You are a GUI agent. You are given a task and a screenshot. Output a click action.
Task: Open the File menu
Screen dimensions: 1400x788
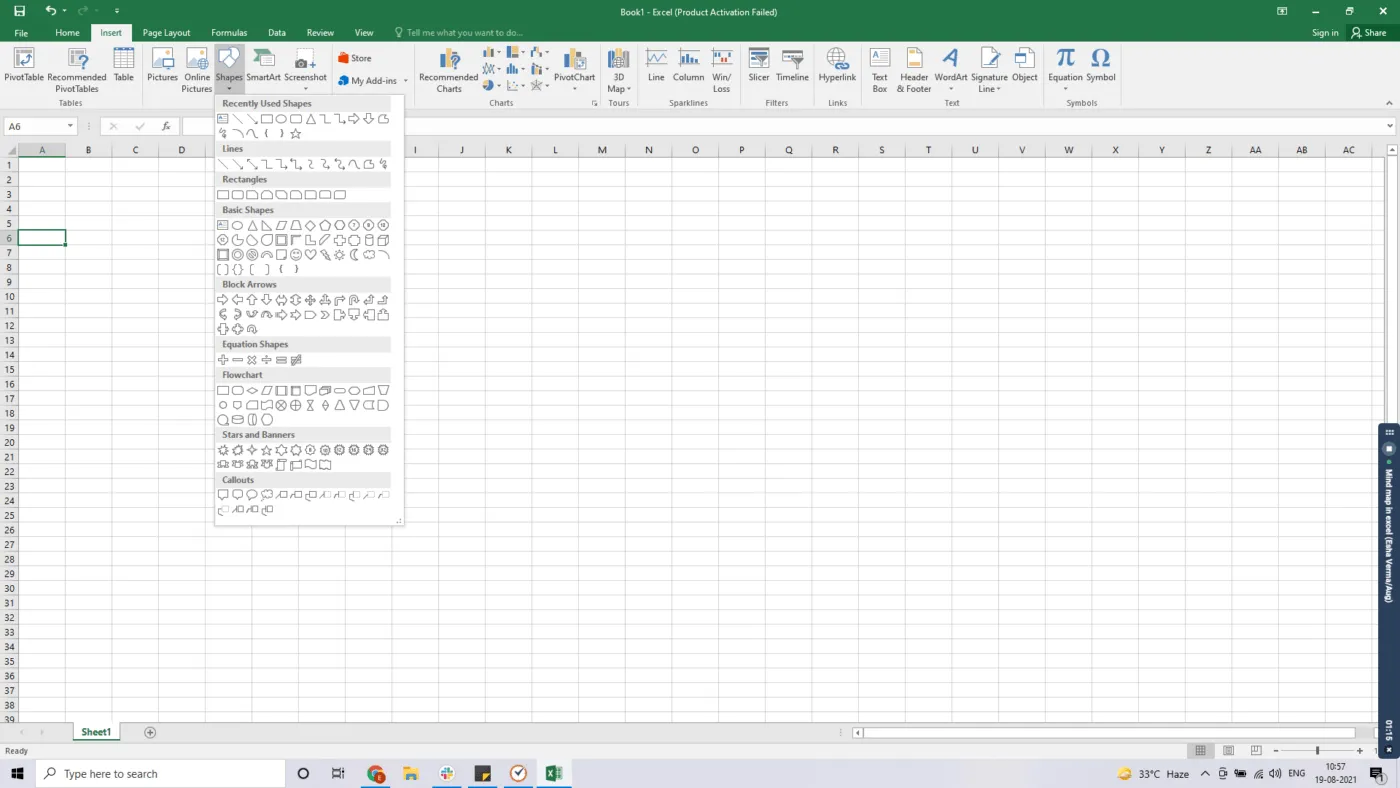click(20, 32)
